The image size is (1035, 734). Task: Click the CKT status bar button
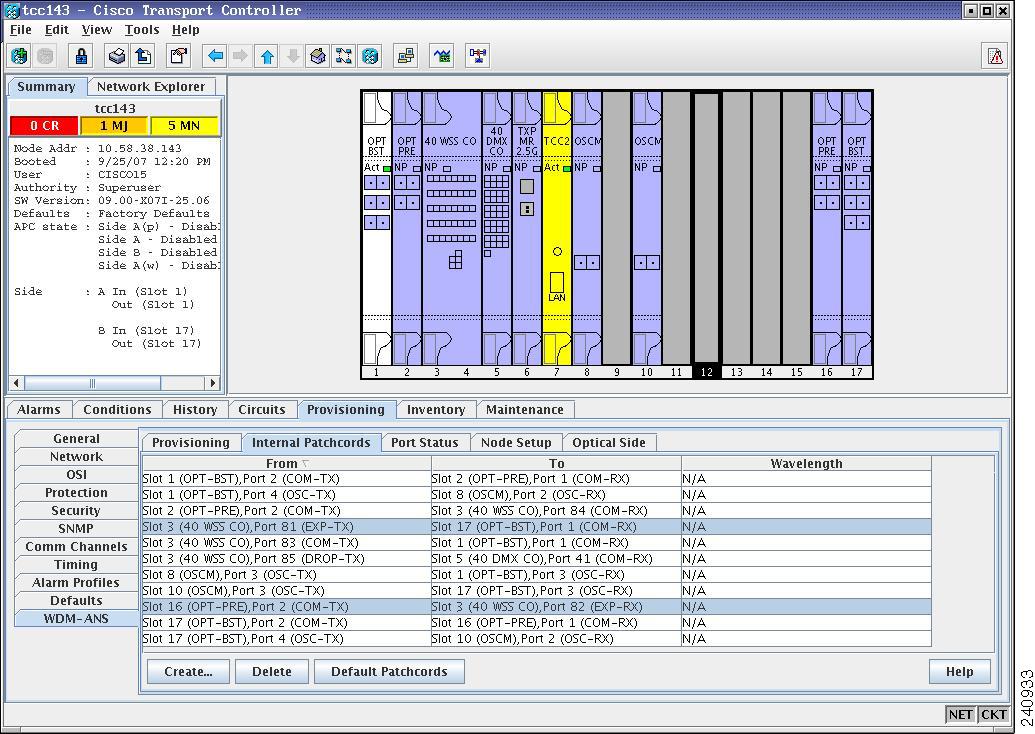993,714
